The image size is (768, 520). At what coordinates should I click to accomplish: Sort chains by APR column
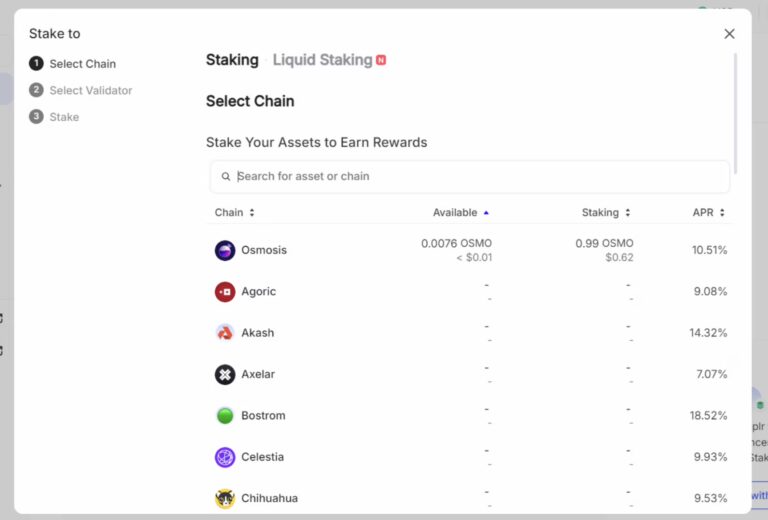(x=708, y=213)
